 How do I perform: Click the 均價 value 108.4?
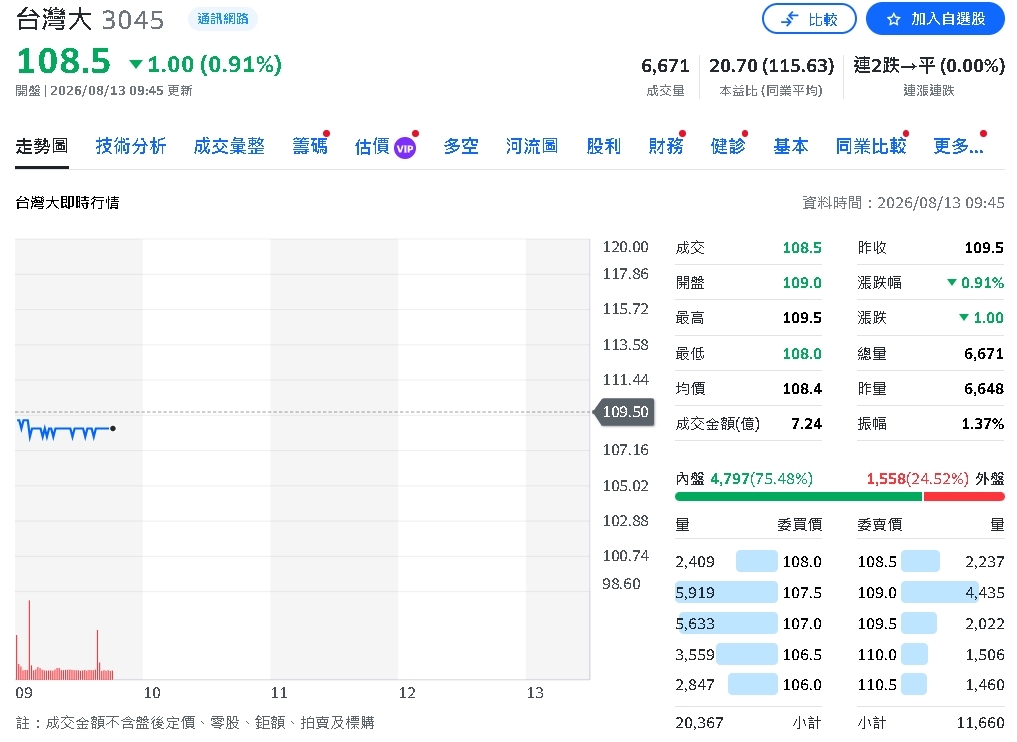tap(802, 389)
